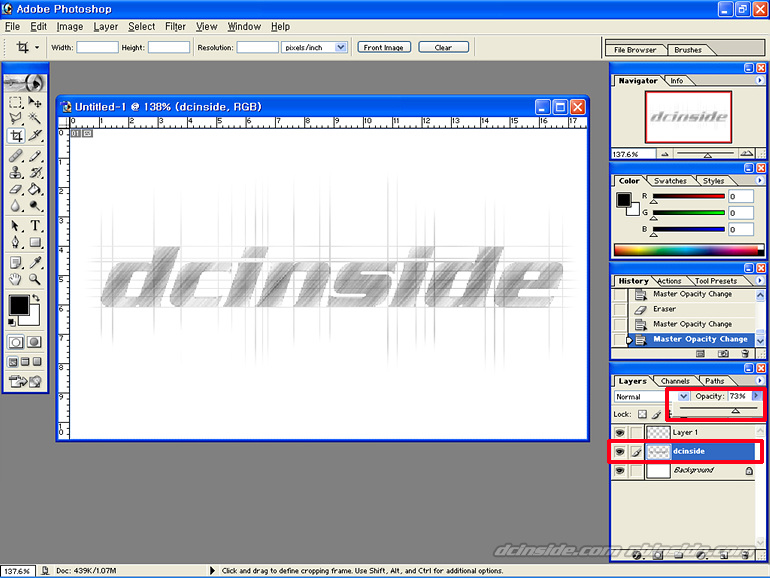Open the Color palette menu arrow
The image size is (770, 578).
click(x=759, y=180)
